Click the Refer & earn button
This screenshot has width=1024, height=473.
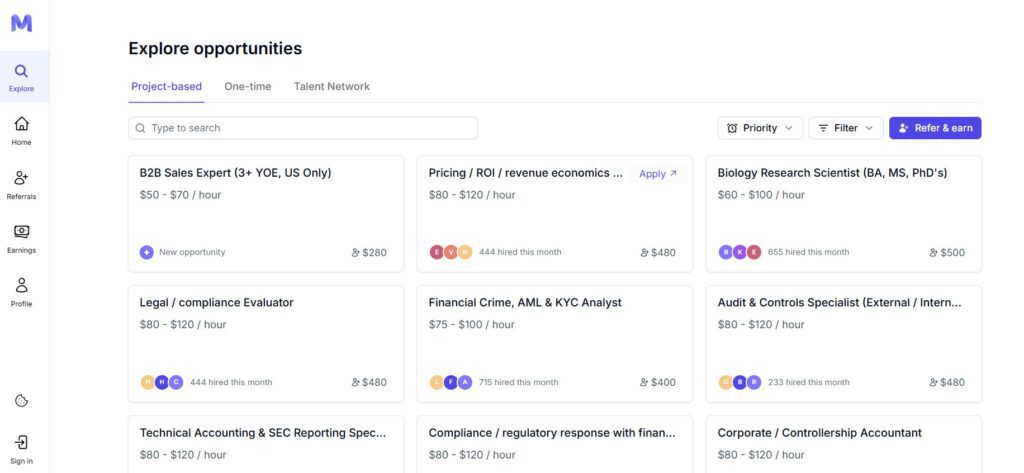[935, 128]
